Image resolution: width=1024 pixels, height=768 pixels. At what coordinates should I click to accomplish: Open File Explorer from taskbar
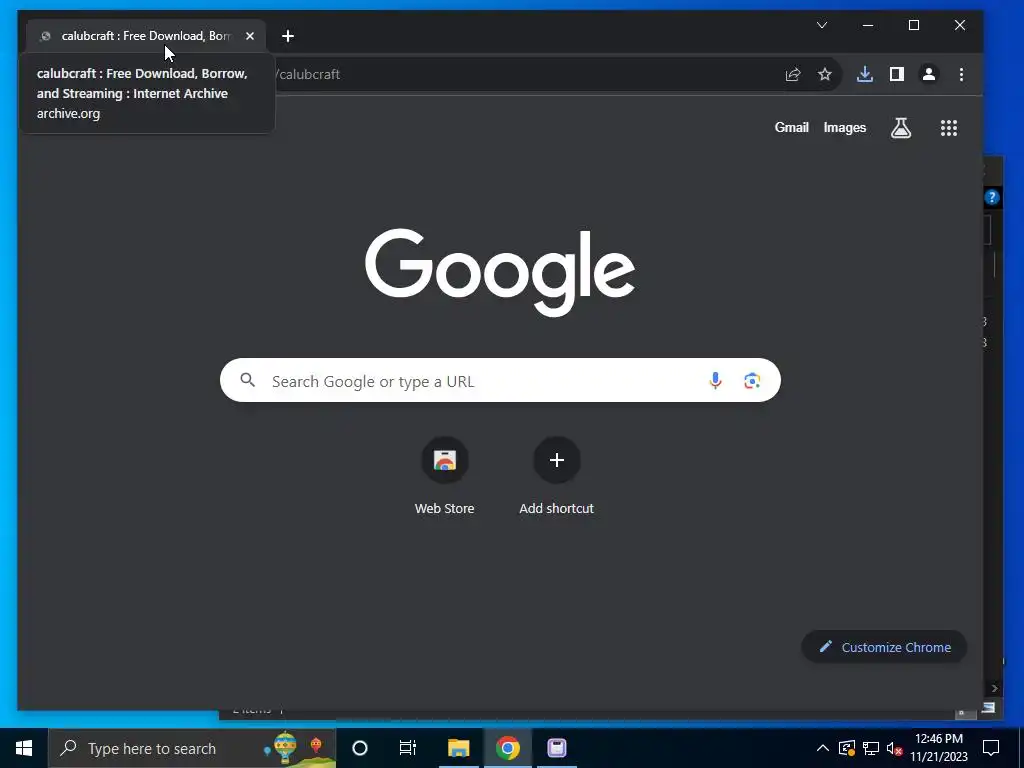[x=458, y=748]
